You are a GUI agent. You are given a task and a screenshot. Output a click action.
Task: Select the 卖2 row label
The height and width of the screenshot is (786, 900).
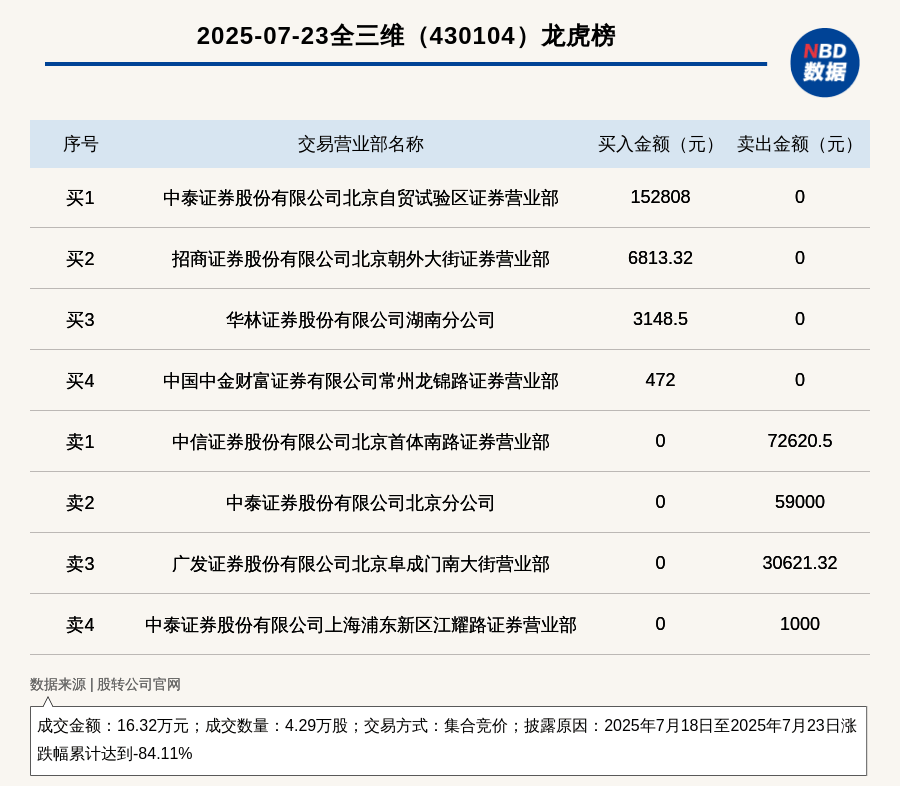click(80, 502)
